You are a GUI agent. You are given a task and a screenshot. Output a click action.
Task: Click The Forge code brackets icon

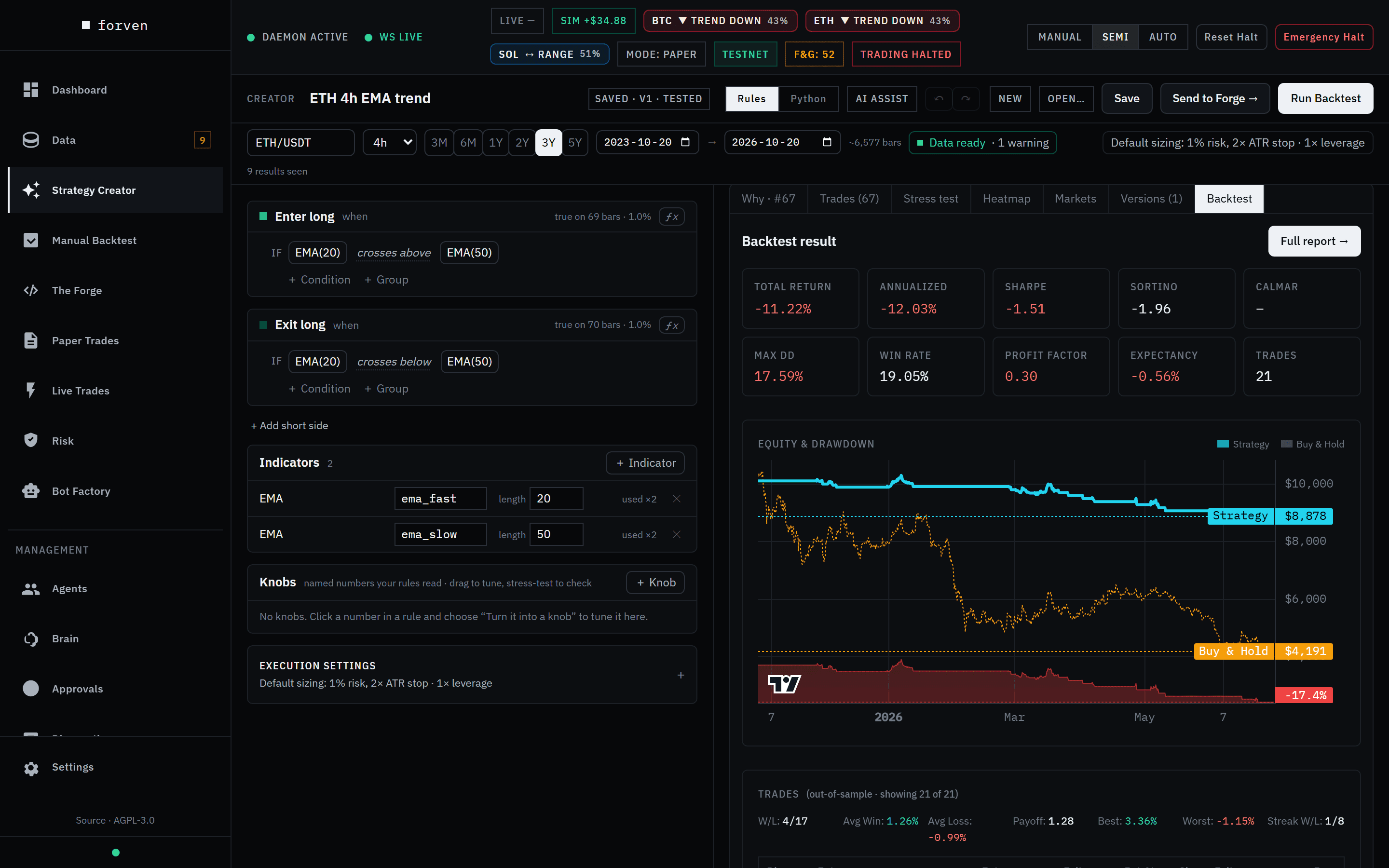(x=30, y=290)
